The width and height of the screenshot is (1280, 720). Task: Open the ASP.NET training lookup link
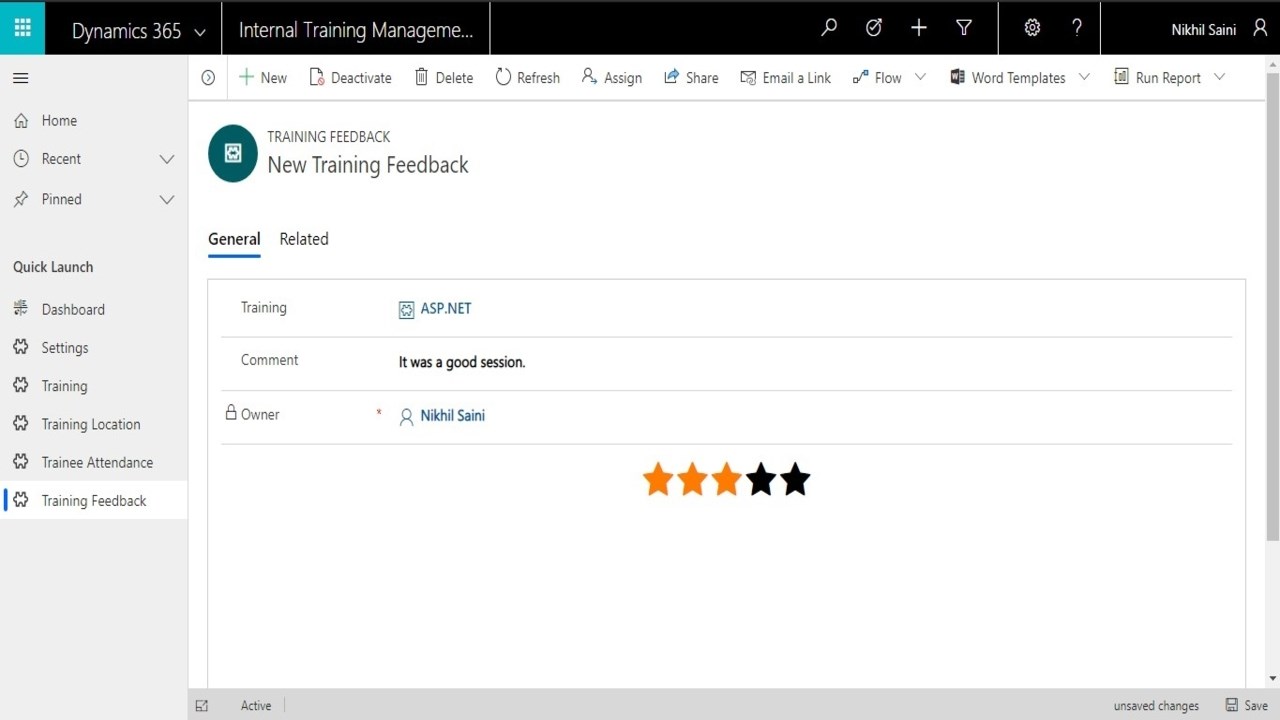[x=445, y=309]
